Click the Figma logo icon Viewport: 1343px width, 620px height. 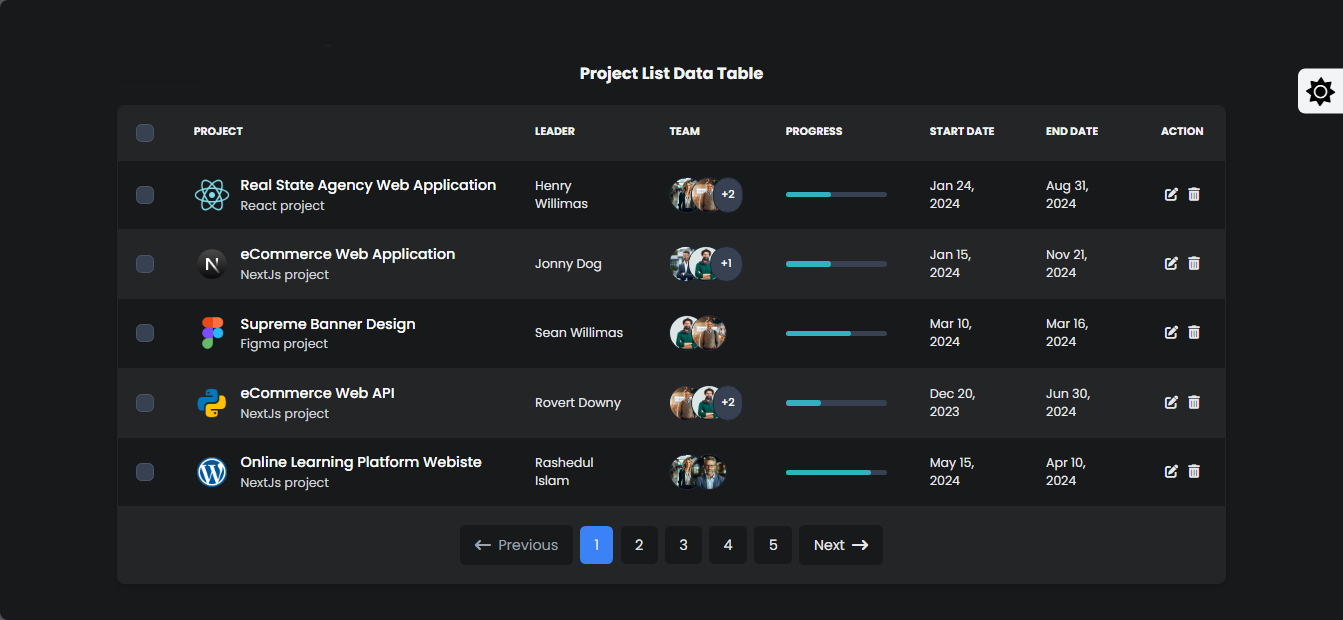[x=212, y=333]
